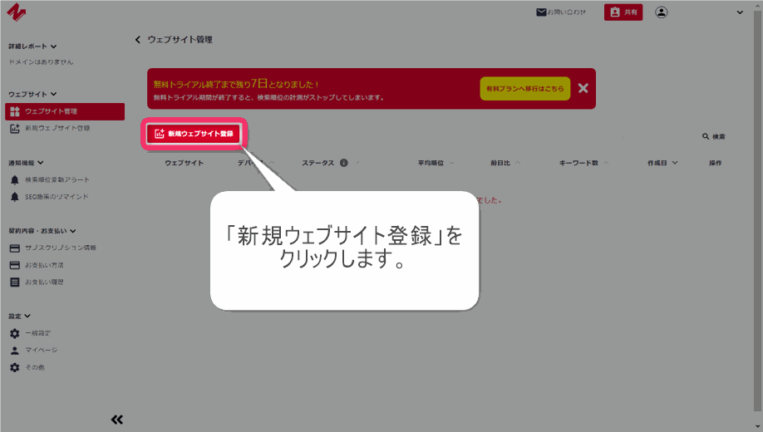Collapse the 設定 sidebar section
The width and height of the screenshot is (763, 432).
(19, 316)
